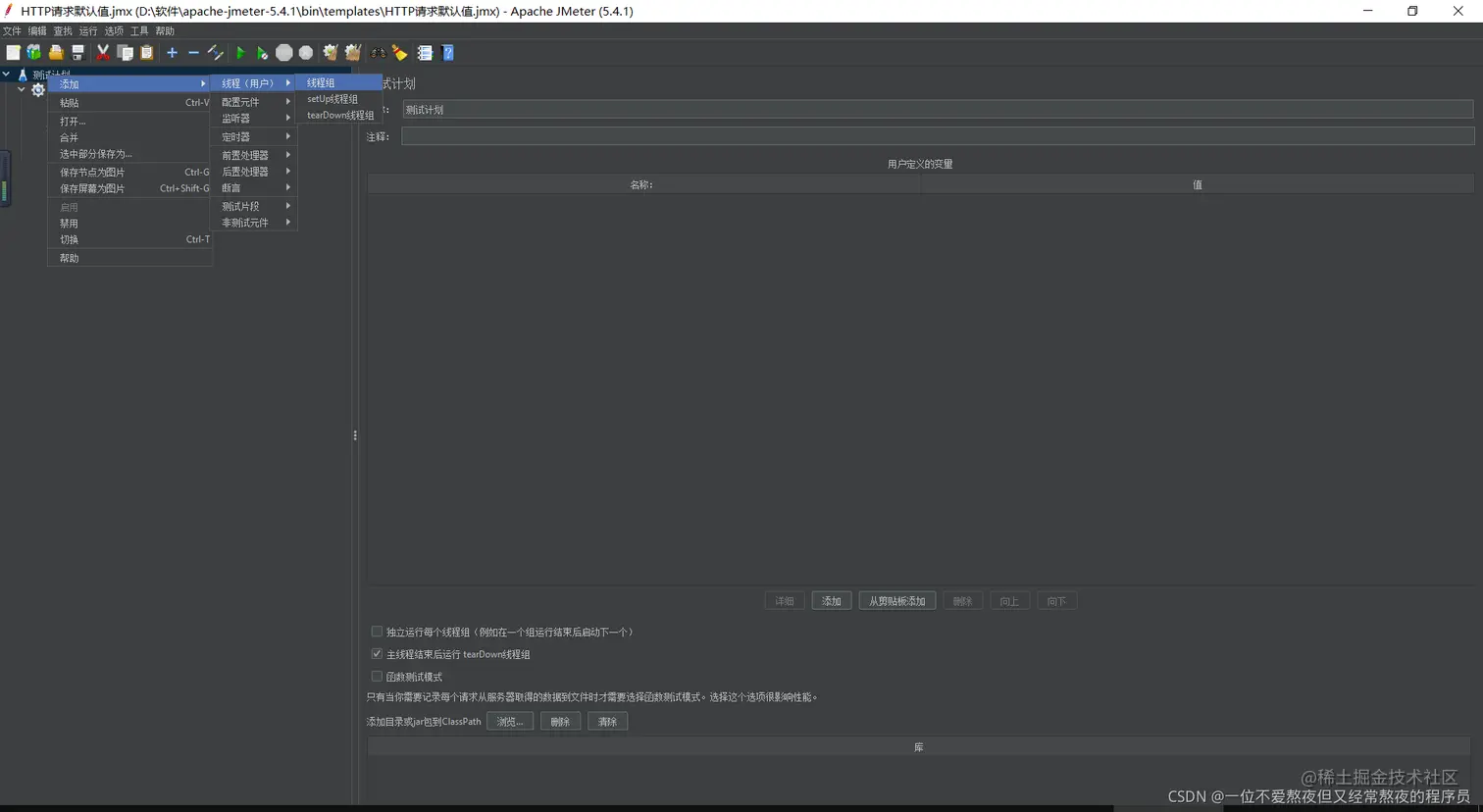Open Search with the binoculars icon
This screenshot has width=1483, height=812.
coord(378,53)
